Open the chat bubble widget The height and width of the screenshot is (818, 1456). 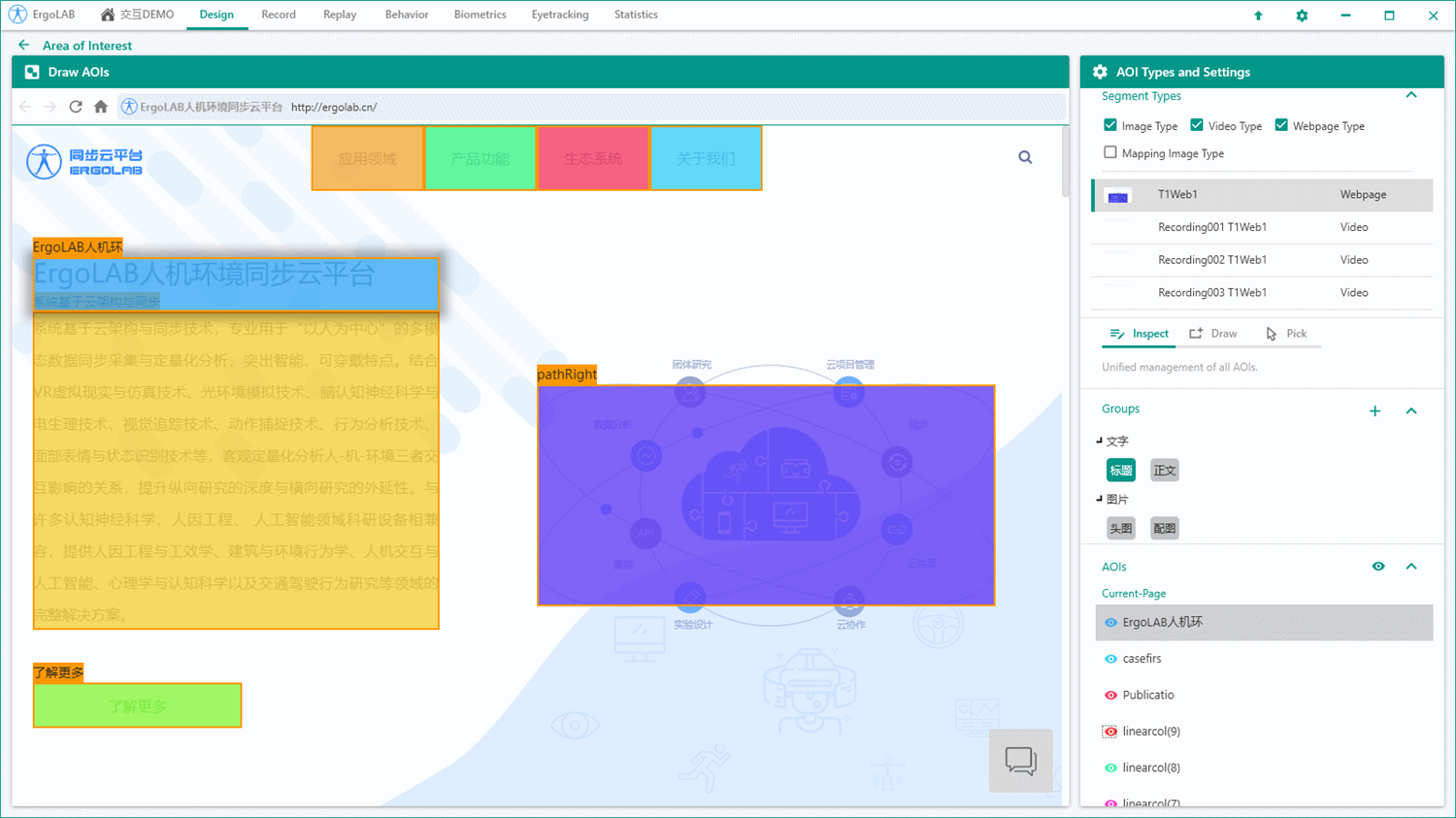click(1020, 760)
